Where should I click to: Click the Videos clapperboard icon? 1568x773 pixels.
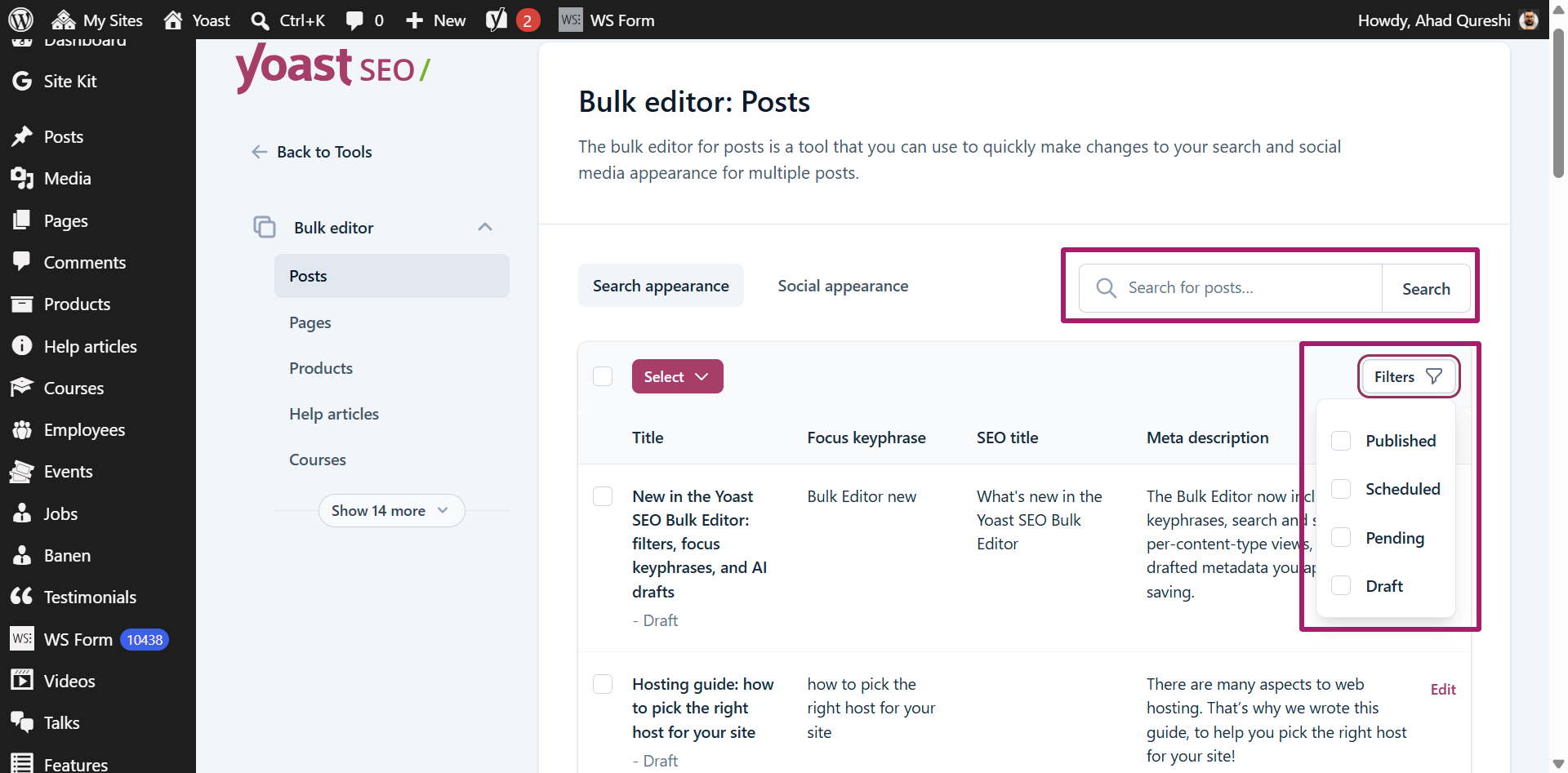[x=22, y=681]
